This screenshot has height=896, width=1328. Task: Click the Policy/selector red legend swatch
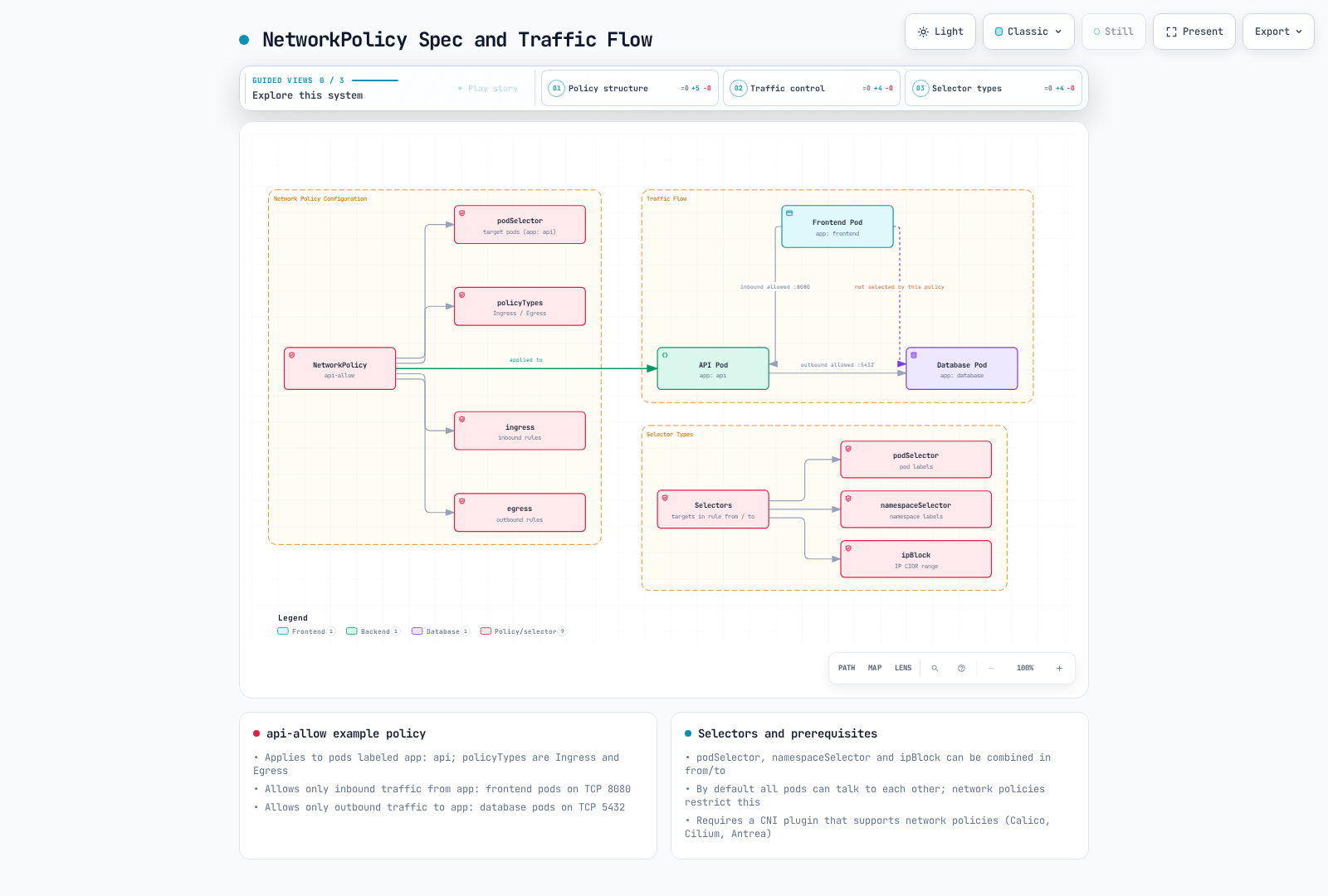click(486, 631)
